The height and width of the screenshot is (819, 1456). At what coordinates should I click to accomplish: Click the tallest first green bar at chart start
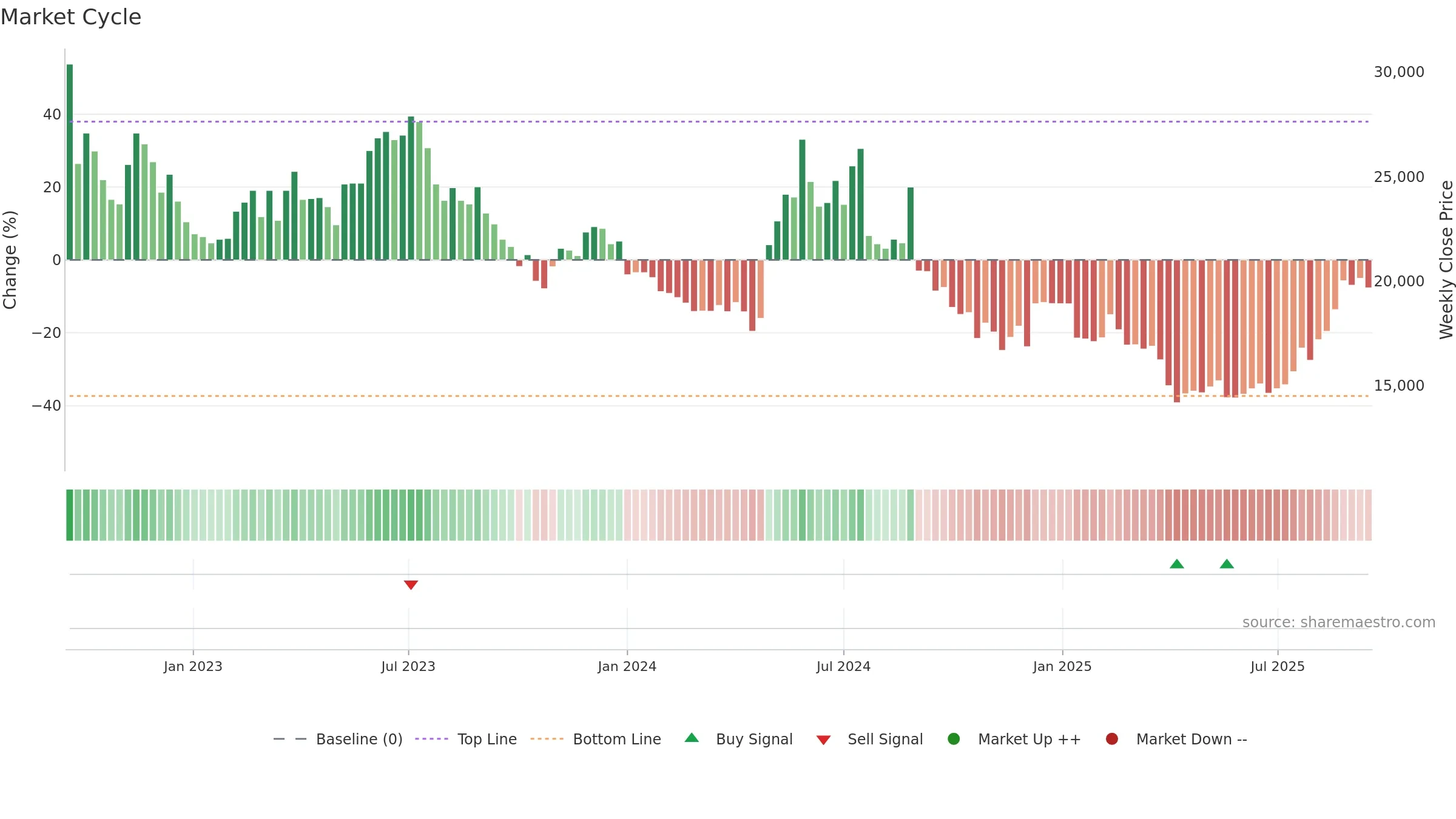click(x=70, y=162)
